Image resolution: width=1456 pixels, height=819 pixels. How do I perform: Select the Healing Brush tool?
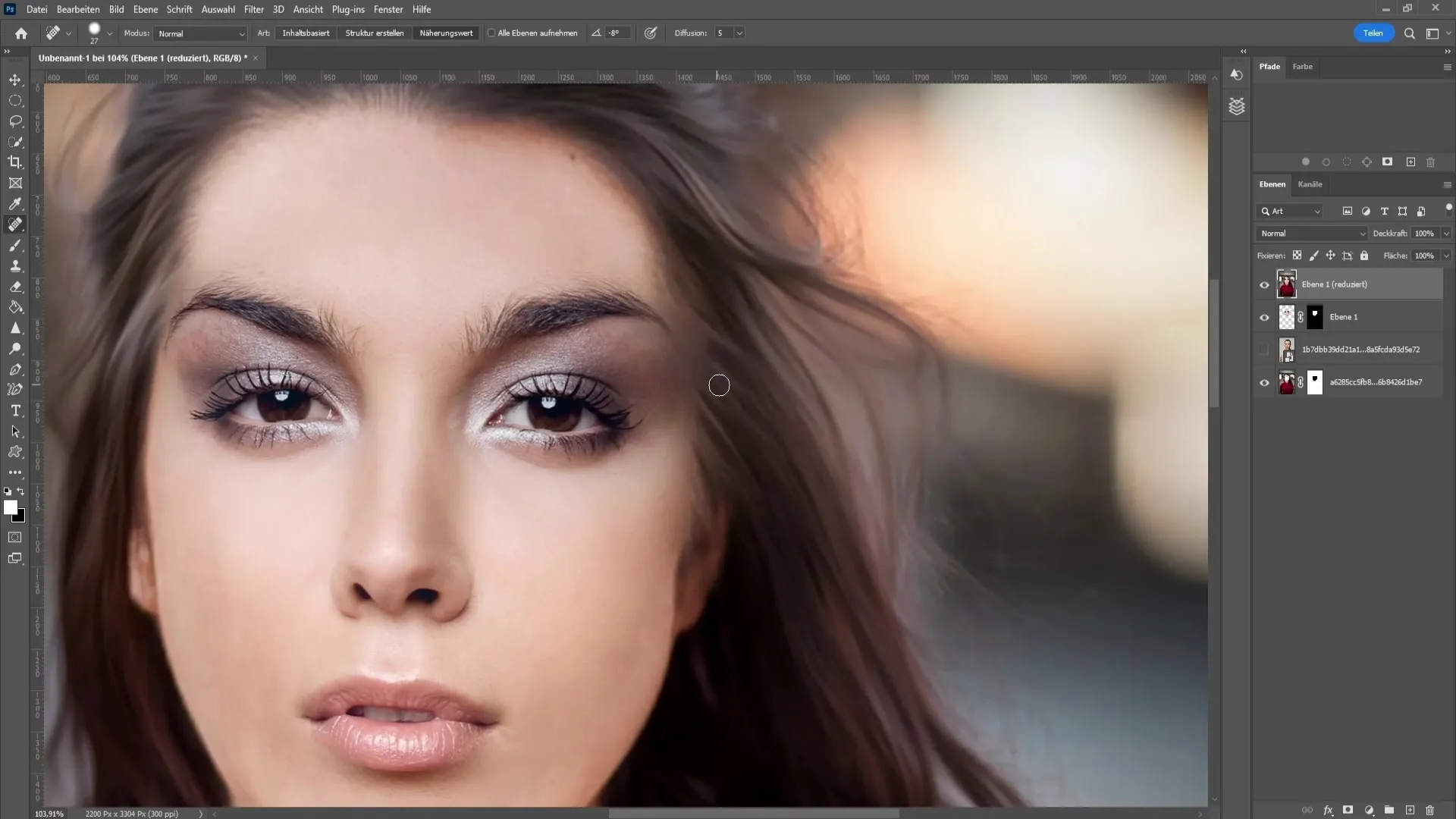(x=15, y=224)
